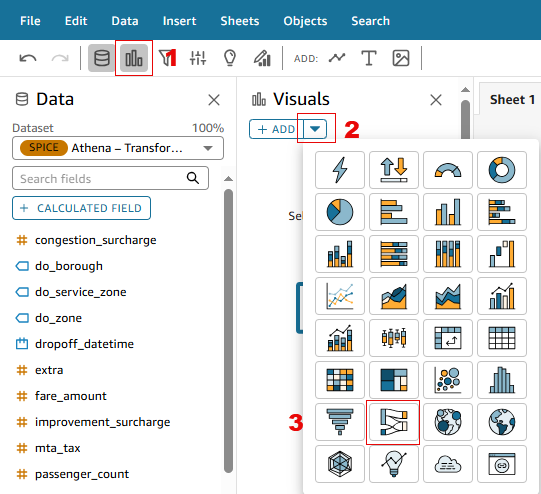Viewport: 541px width, 494px height.
Task: Pick the pivot table visual icon
Action: pos(448,338)
